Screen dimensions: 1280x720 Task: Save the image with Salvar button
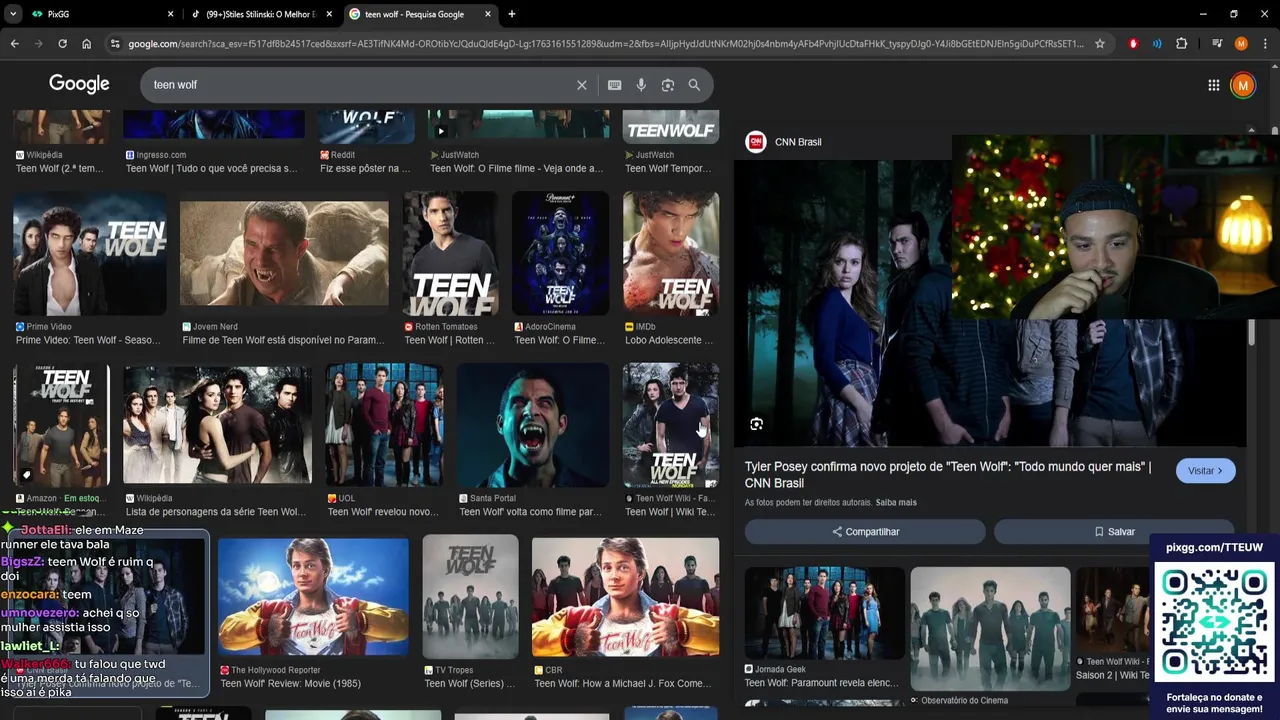point(1114,532)
